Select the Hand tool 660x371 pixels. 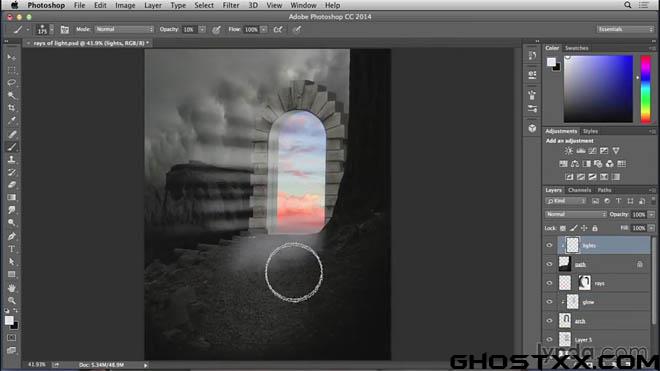point(11,288)
